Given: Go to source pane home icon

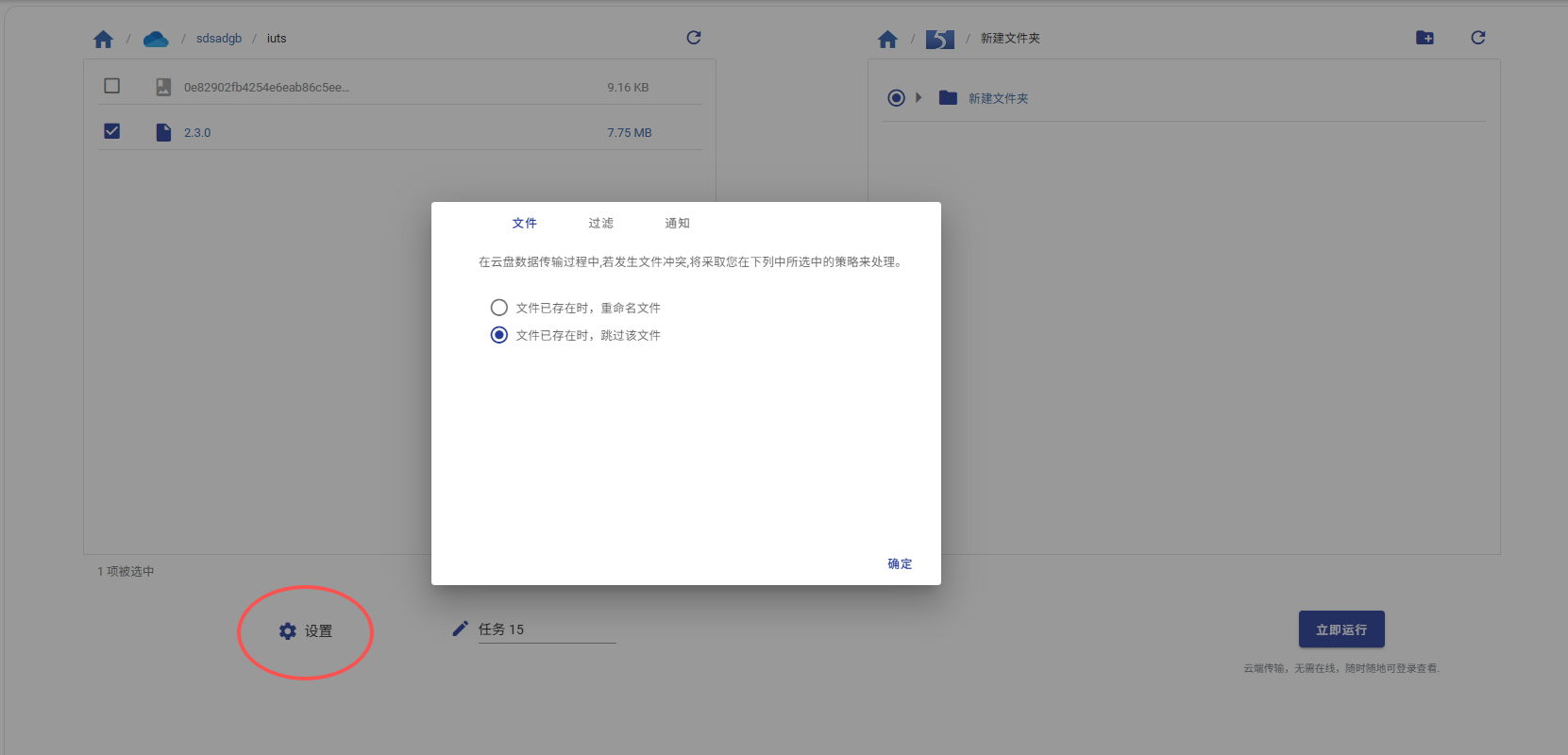Looking at the screenshot, I should [104, 39].
